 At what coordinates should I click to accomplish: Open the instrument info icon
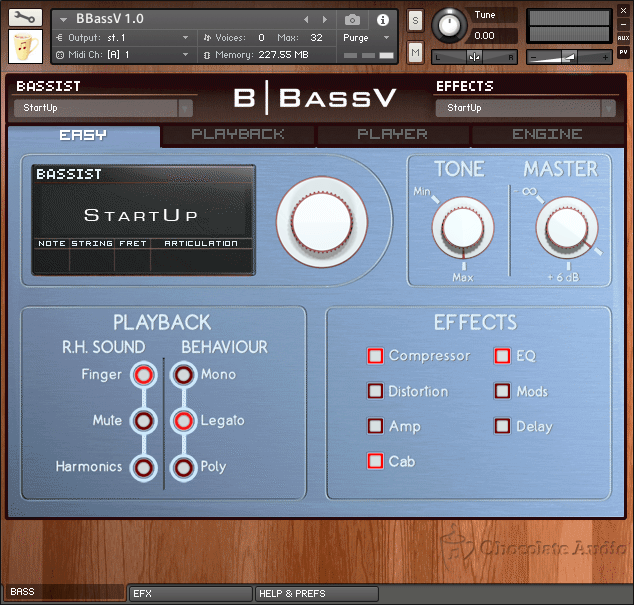pyautogui.click(x=383, y=20)
